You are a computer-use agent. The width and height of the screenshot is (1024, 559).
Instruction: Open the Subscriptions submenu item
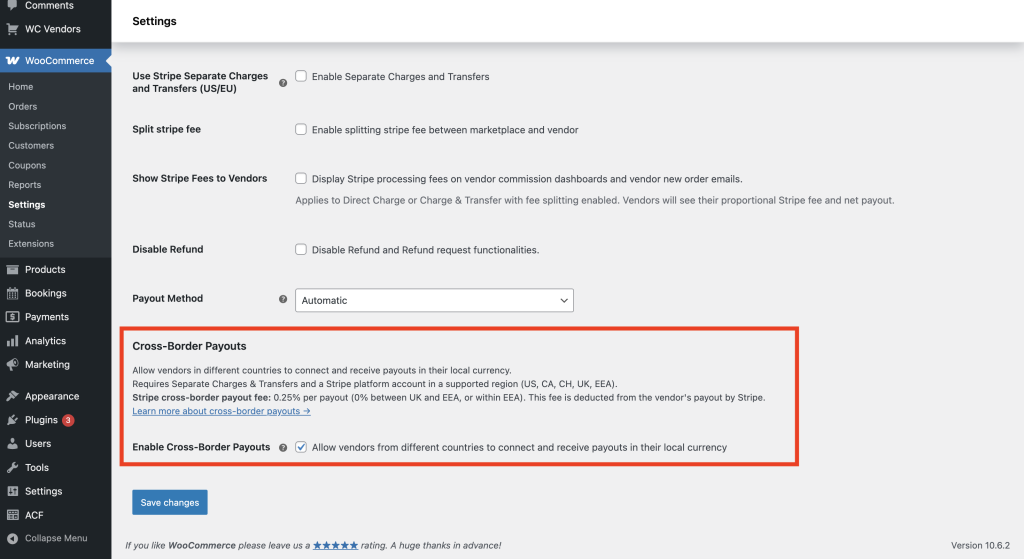coord(37,126)
